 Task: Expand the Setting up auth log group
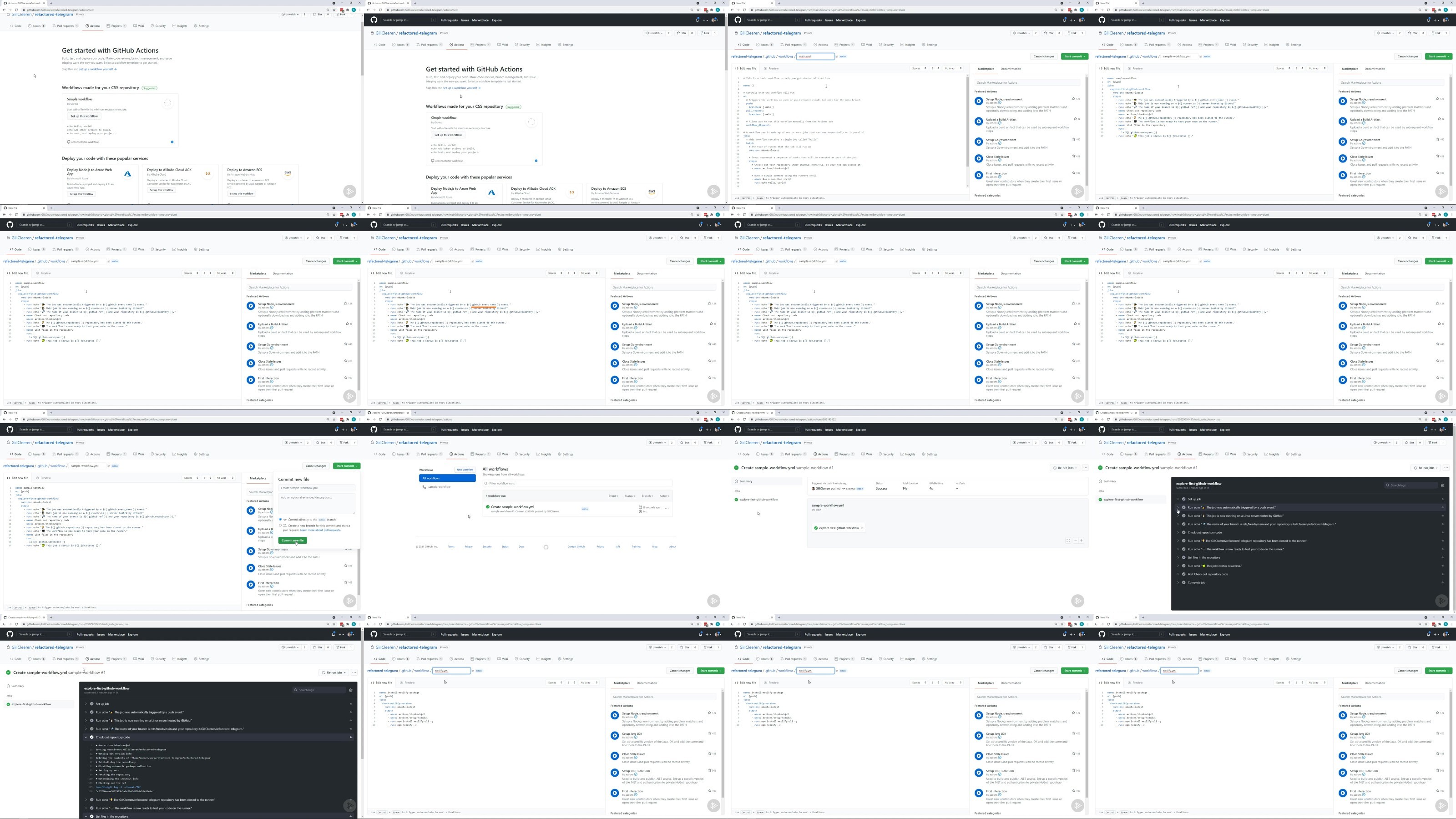point(107,770)
